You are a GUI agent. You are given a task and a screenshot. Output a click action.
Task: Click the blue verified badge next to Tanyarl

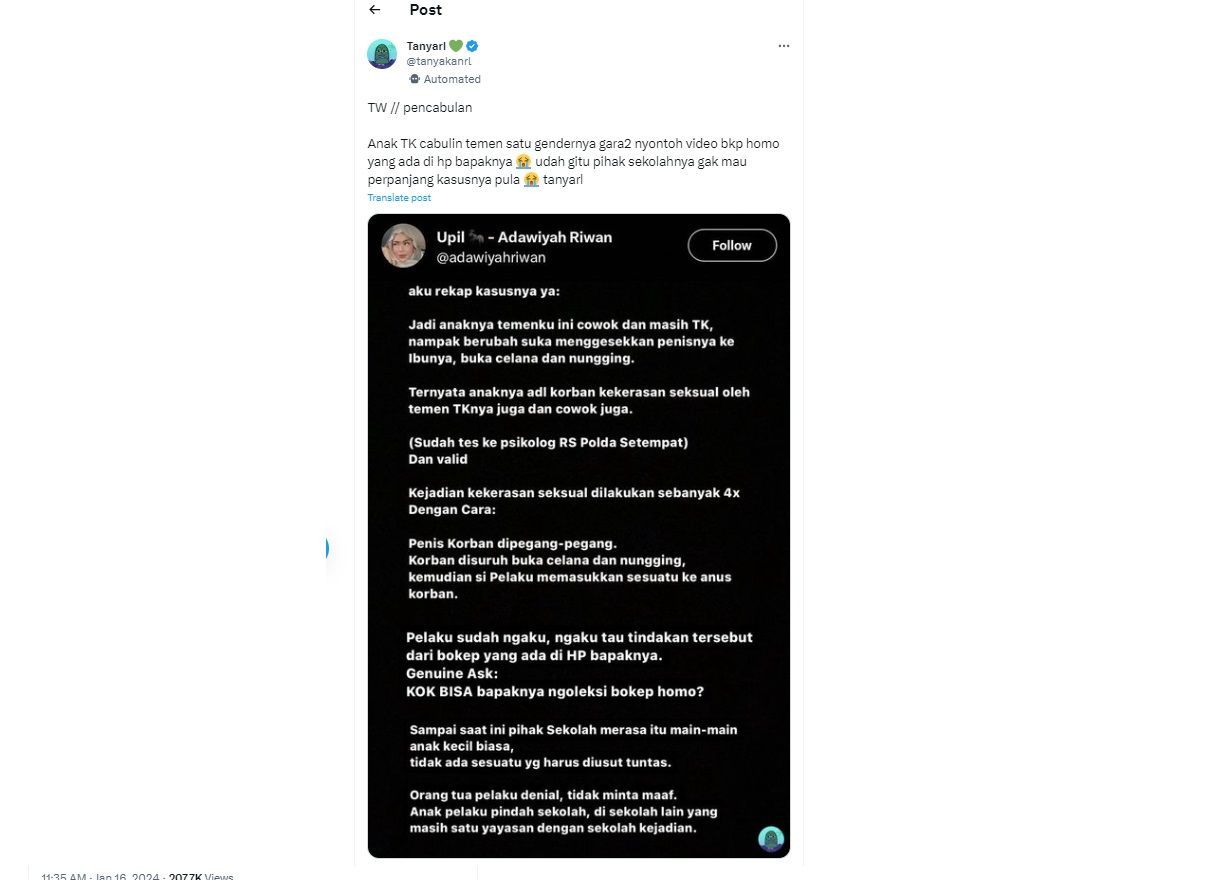(x=472, y=46)
